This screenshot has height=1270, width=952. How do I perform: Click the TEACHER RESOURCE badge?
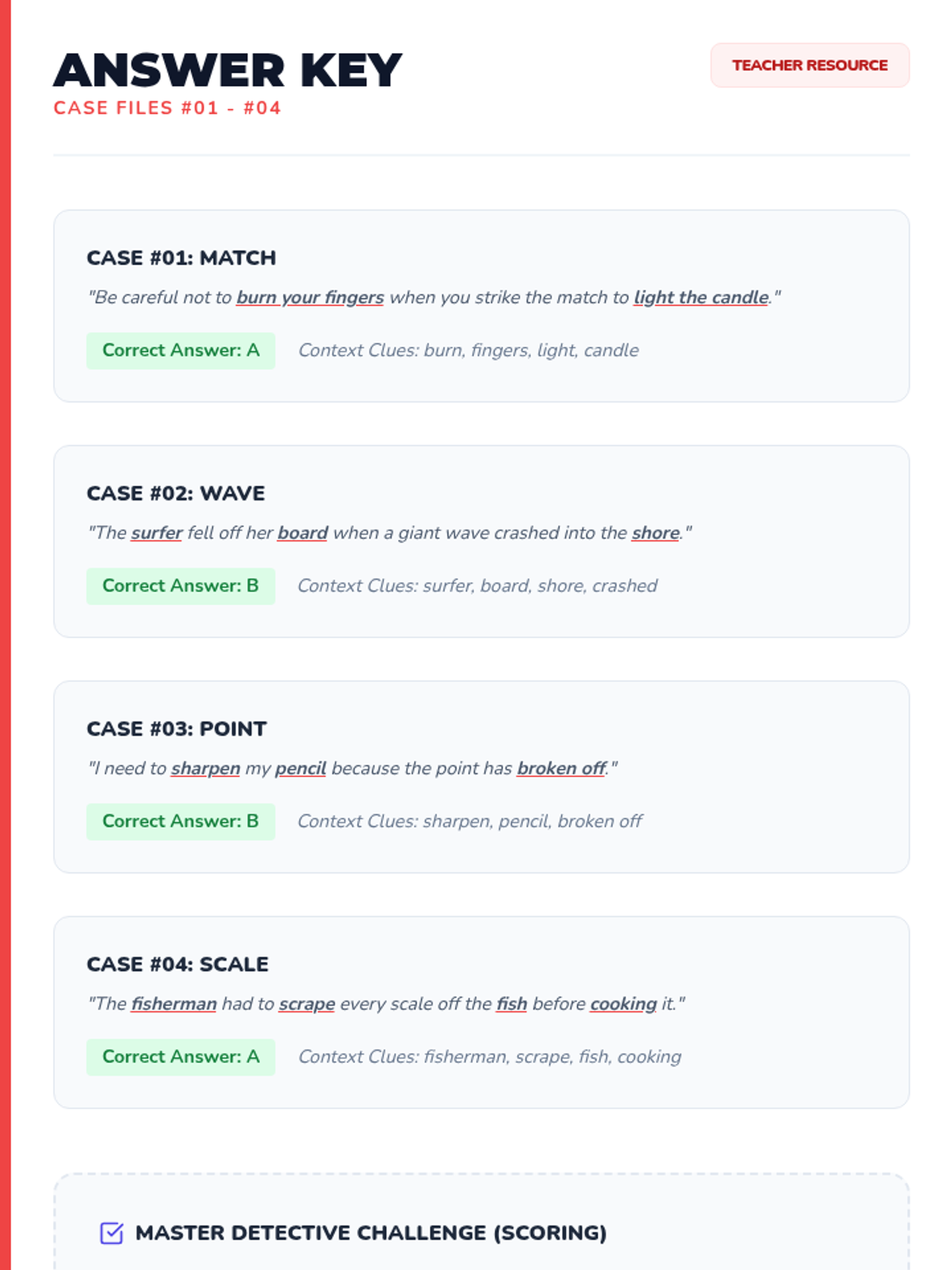click(x=810, y=65)
